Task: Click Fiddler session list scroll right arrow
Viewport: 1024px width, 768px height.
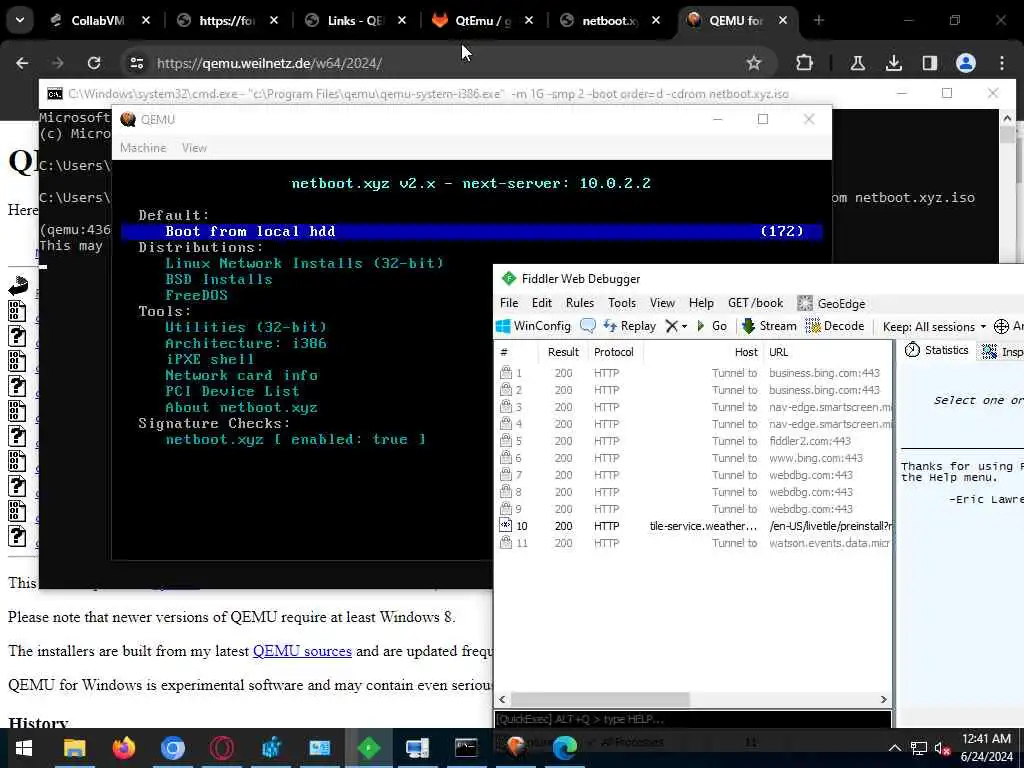Action: point(884,699)
